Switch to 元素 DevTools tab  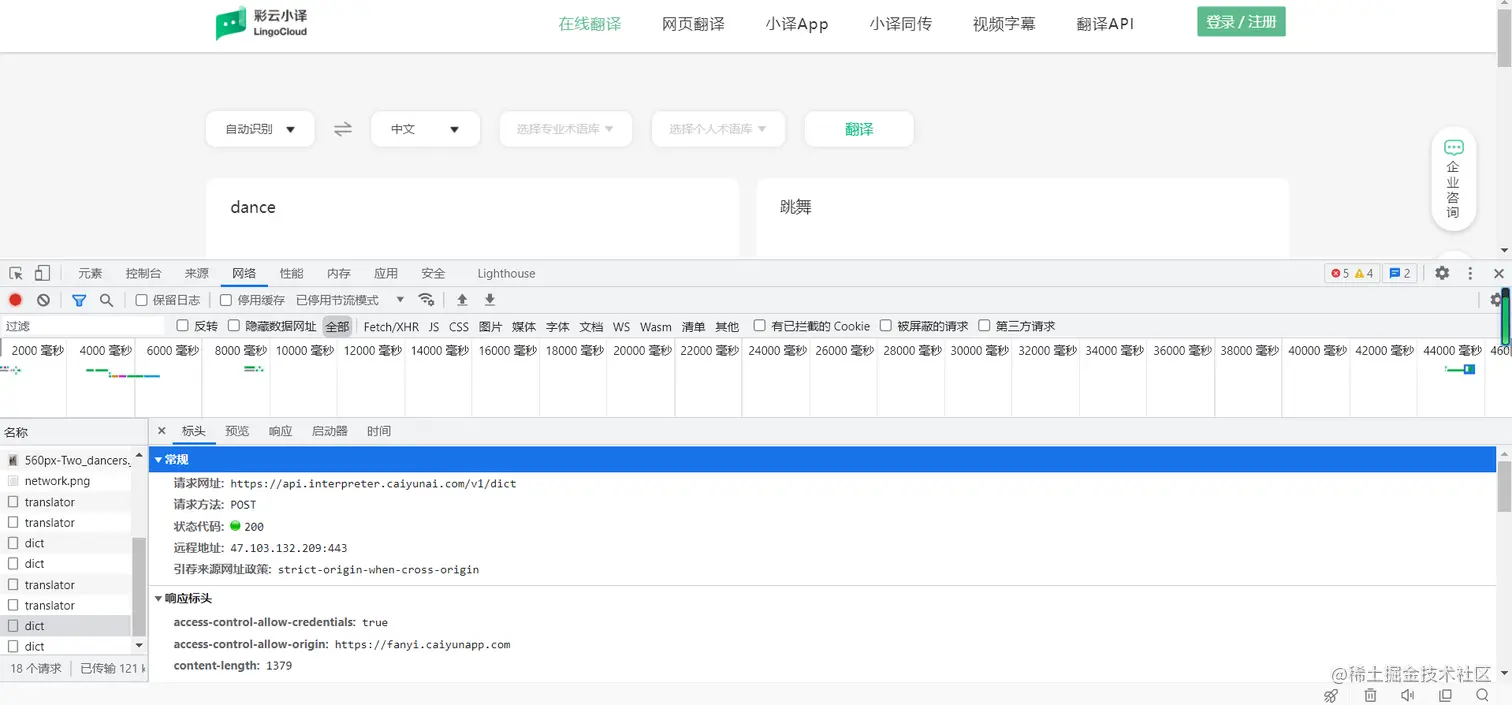pos(90,273)
